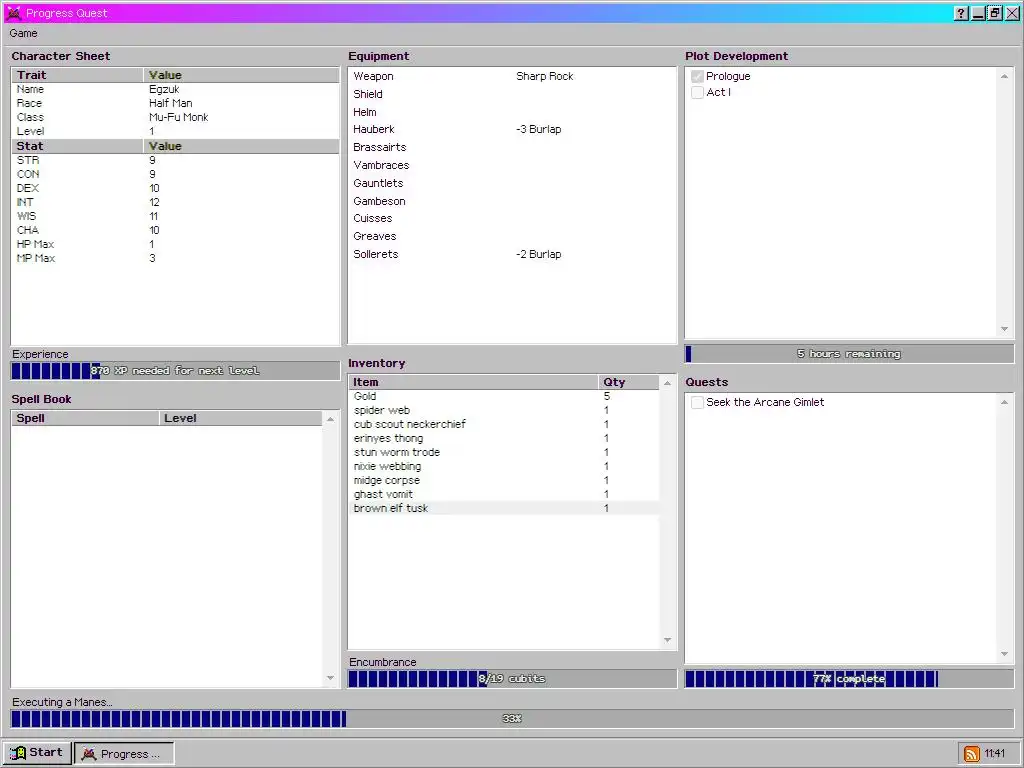Select the spider web inventory item
This screenshot has height=768, width=1024.
point(504,411)
